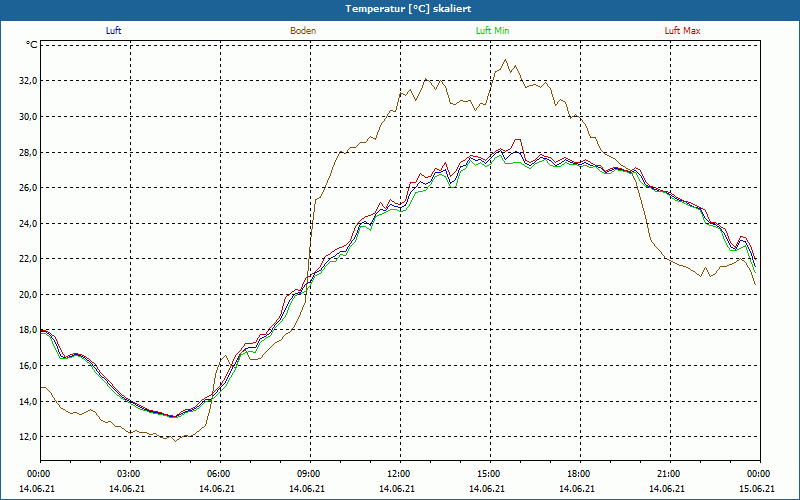
Task: Click the 28,0 y-axis value
Action: point(28,152)
